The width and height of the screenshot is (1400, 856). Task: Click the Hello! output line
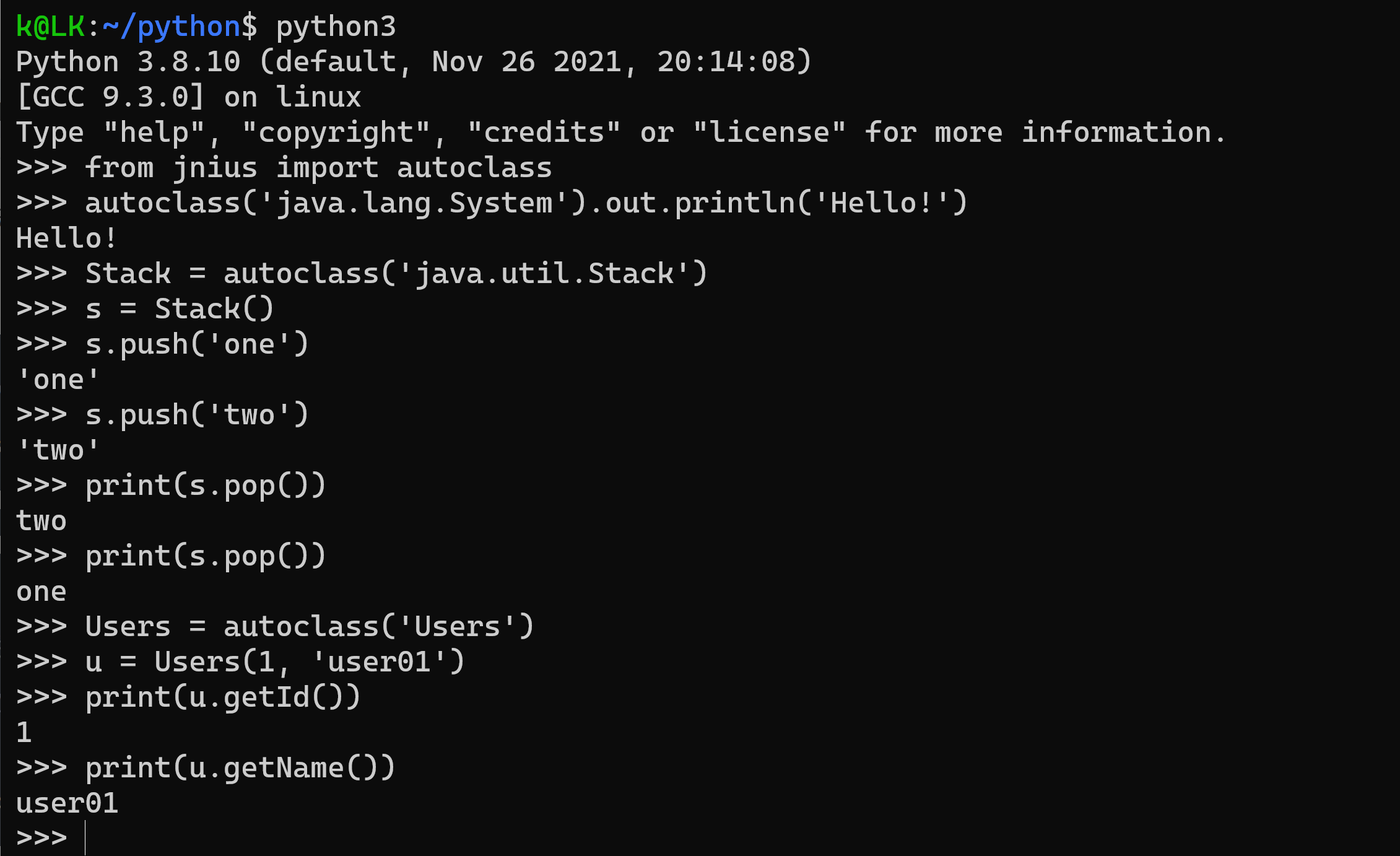coord(66,238)
